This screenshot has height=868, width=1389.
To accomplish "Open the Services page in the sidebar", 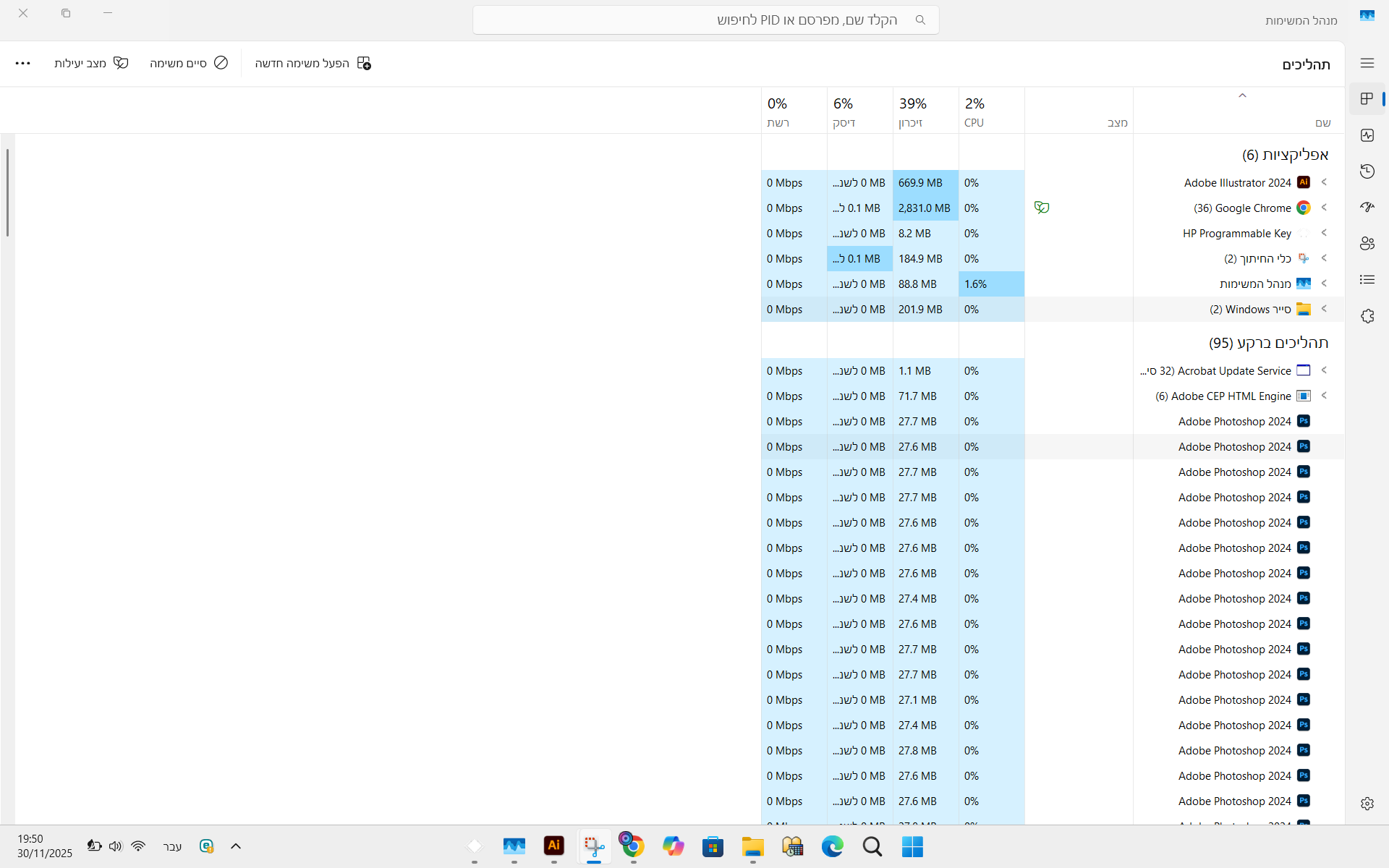I will [x=1367, y=316].
